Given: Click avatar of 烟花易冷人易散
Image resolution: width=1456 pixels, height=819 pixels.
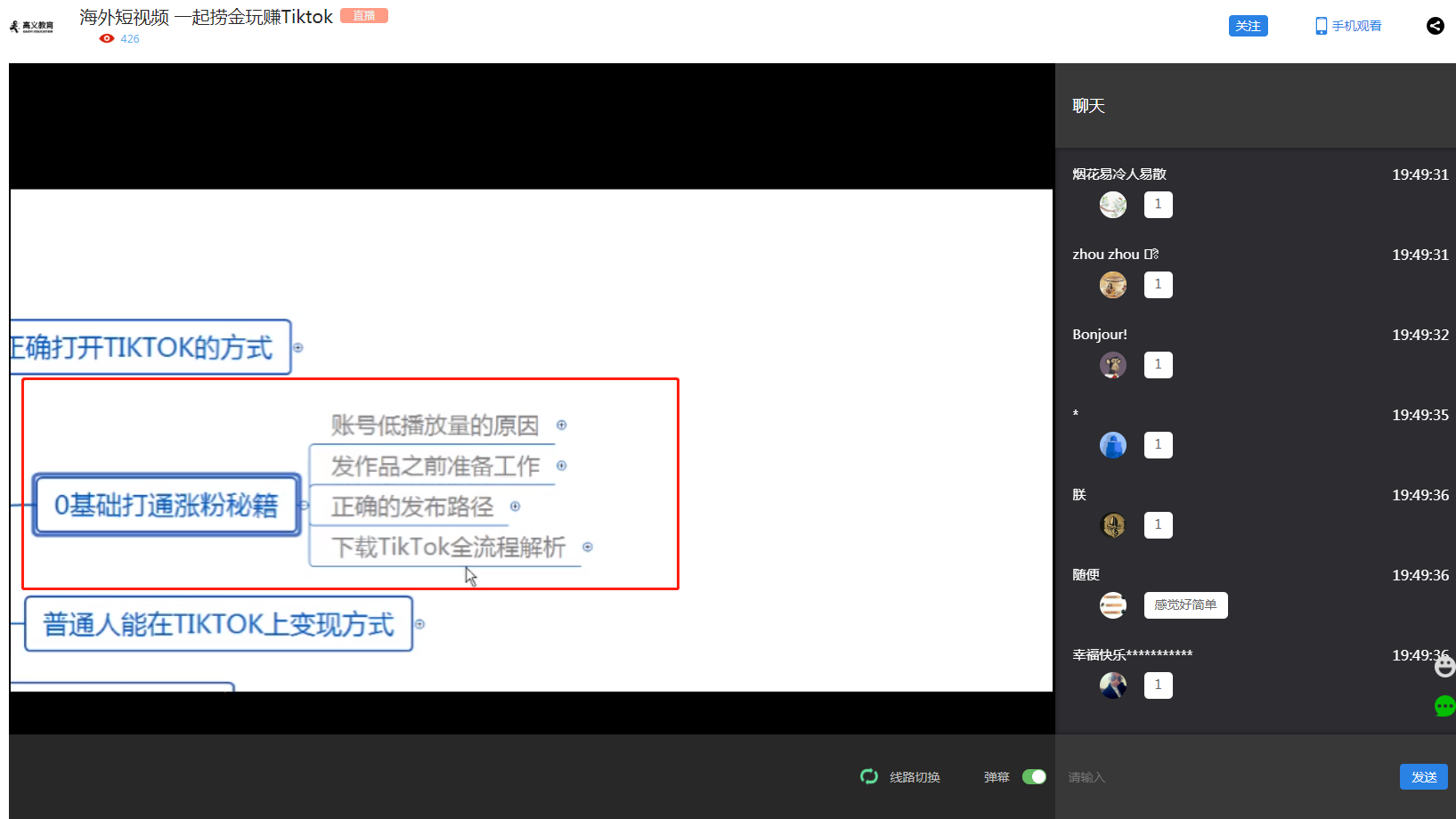Looking at the screenshot, I should pyautogui.click(x=1113, y=205).
